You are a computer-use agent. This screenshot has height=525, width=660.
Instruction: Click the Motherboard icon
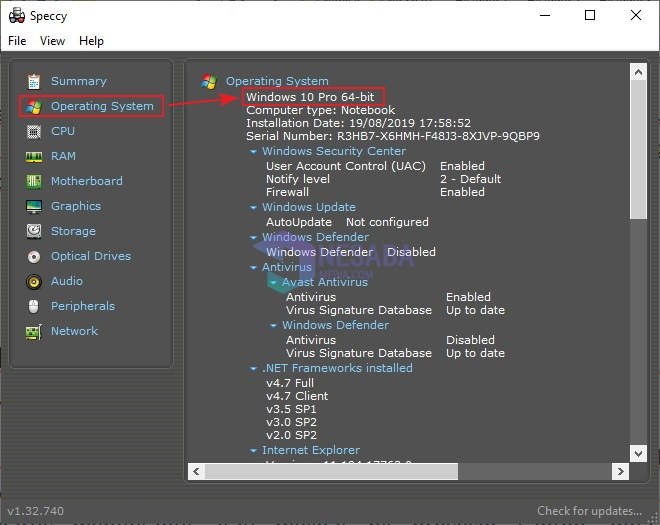(x=34, y=181)
